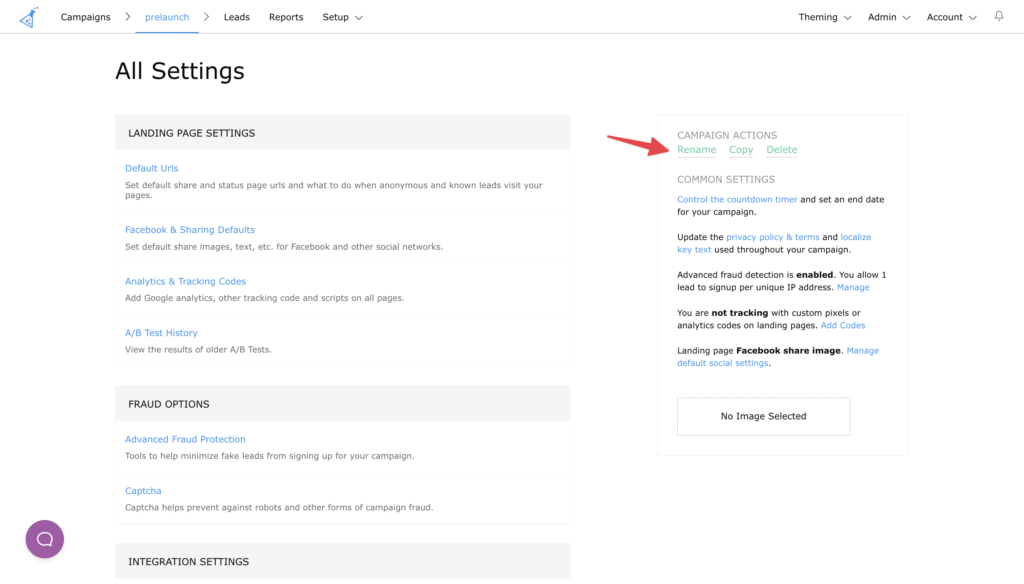
Task: Open the Campaigns menu item
Action: 86,17
